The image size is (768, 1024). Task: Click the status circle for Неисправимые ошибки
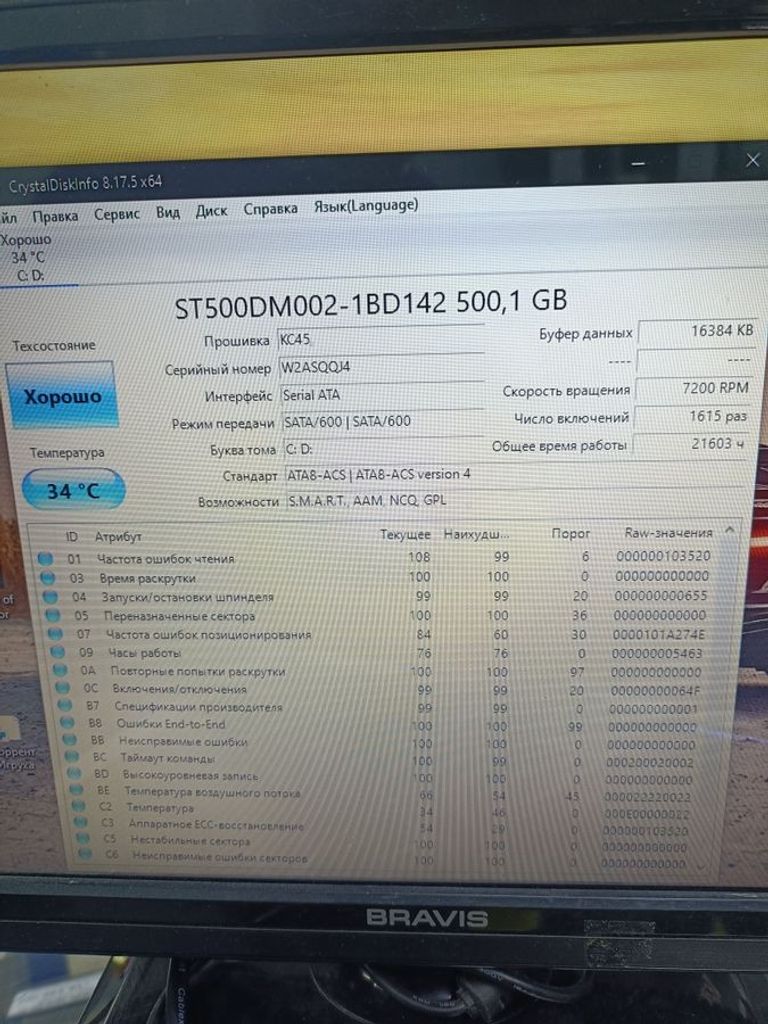(x=71, y=741)
